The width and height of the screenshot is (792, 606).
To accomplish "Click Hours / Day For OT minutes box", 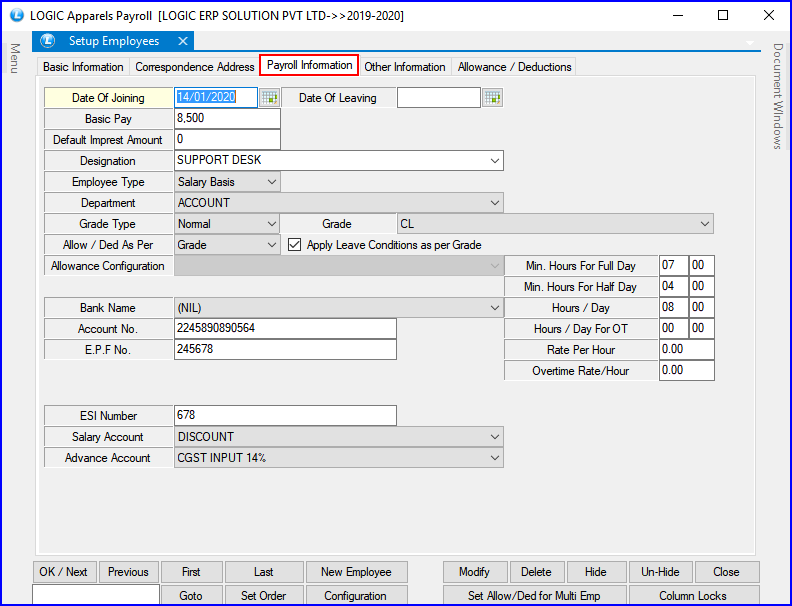I will (702, 329).
